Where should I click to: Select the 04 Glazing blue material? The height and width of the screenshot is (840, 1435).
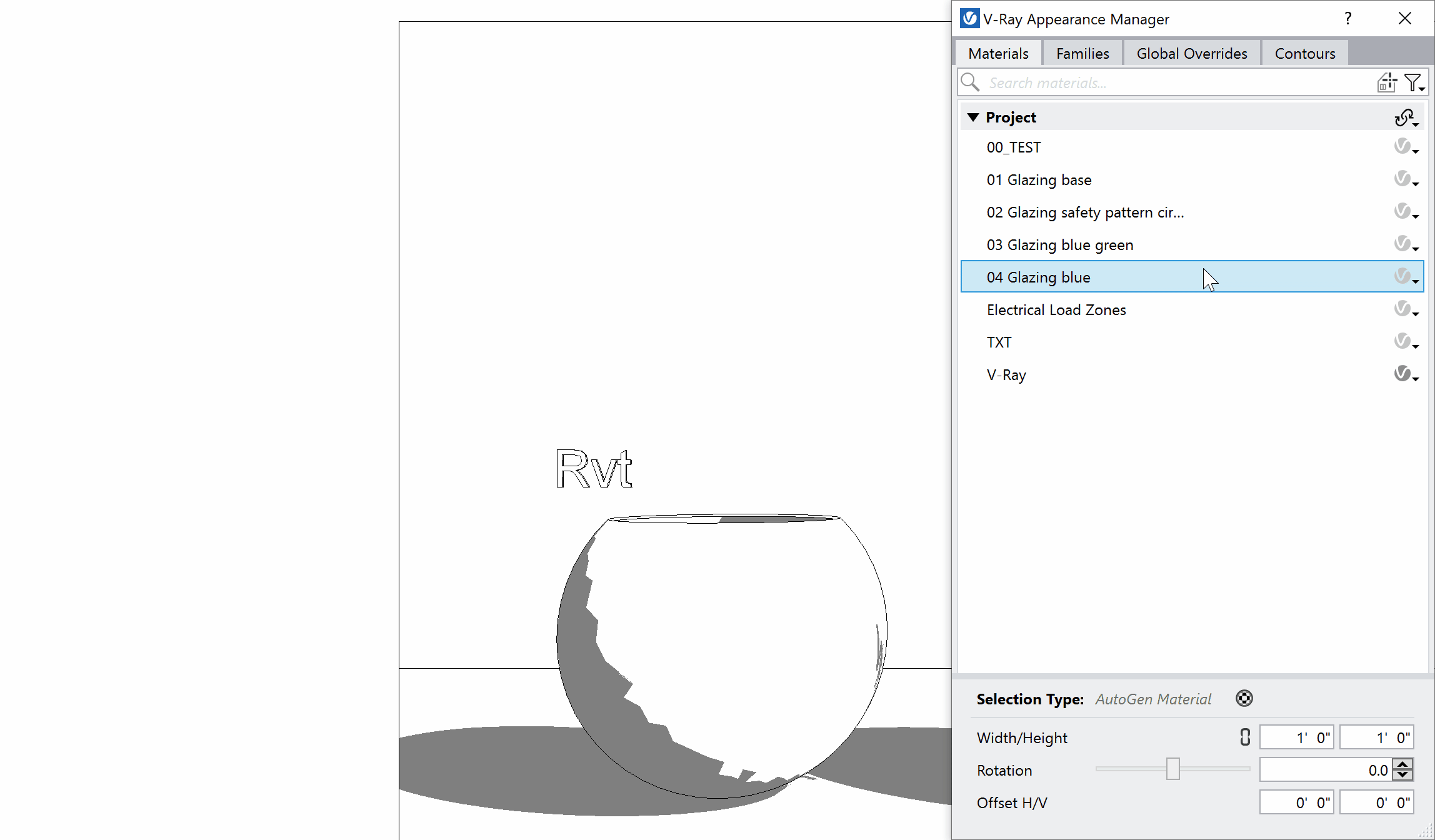pos(1192,277)
